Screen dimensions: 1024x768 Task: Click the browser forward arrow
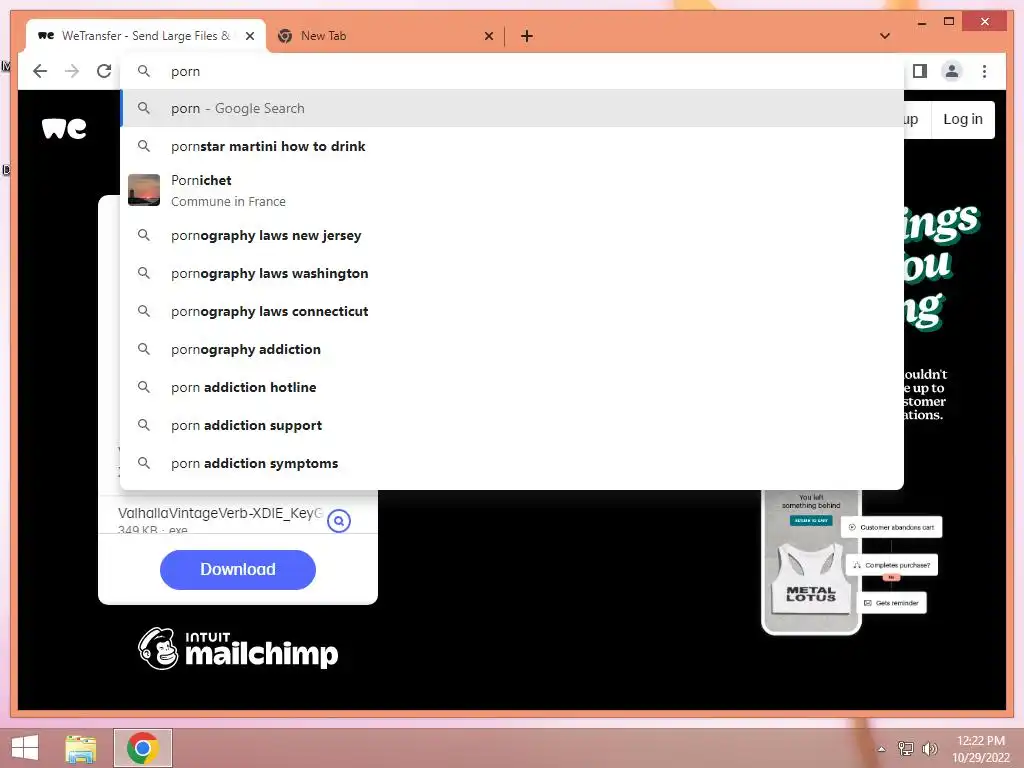(x=72, y=71)
